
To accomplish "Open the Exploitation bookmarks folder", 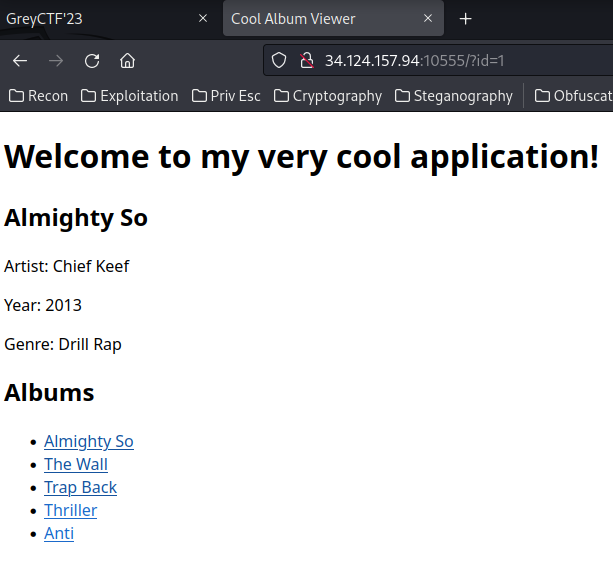I will pos(129,96).
